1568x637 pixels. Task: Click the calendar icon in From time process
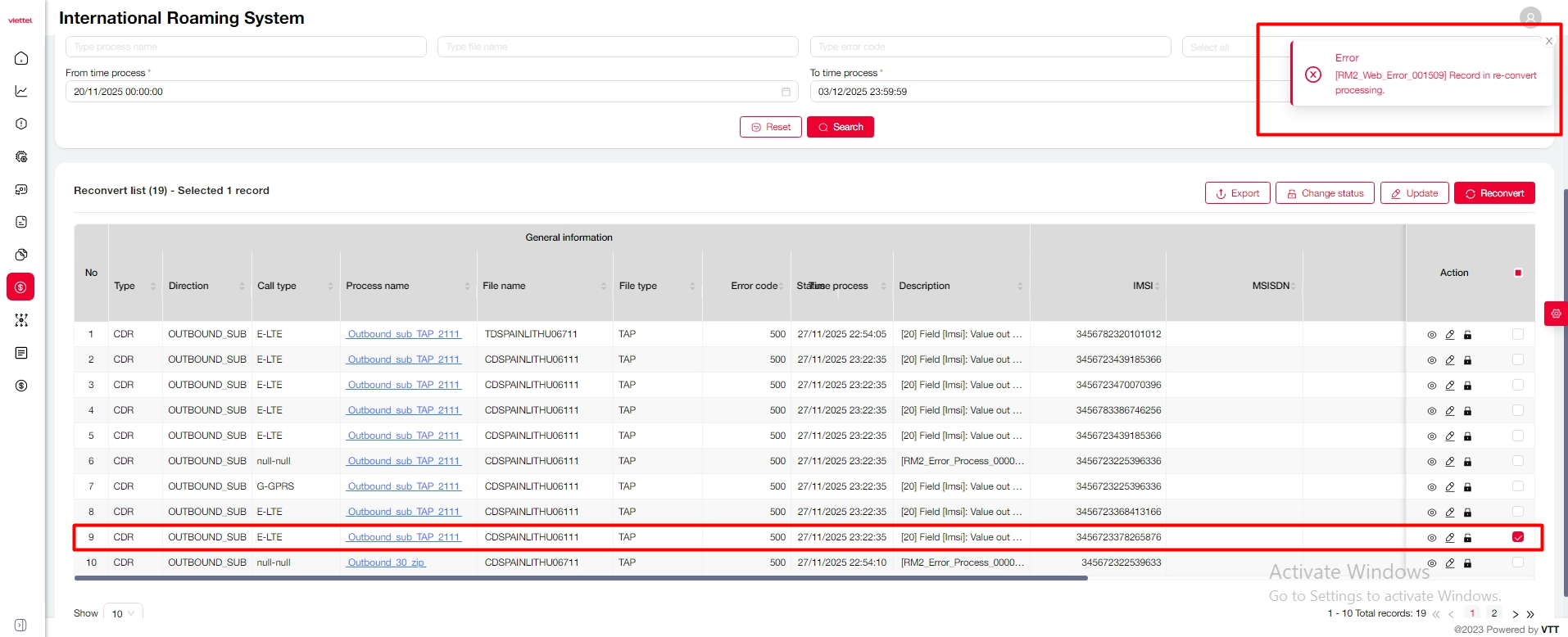786,92
